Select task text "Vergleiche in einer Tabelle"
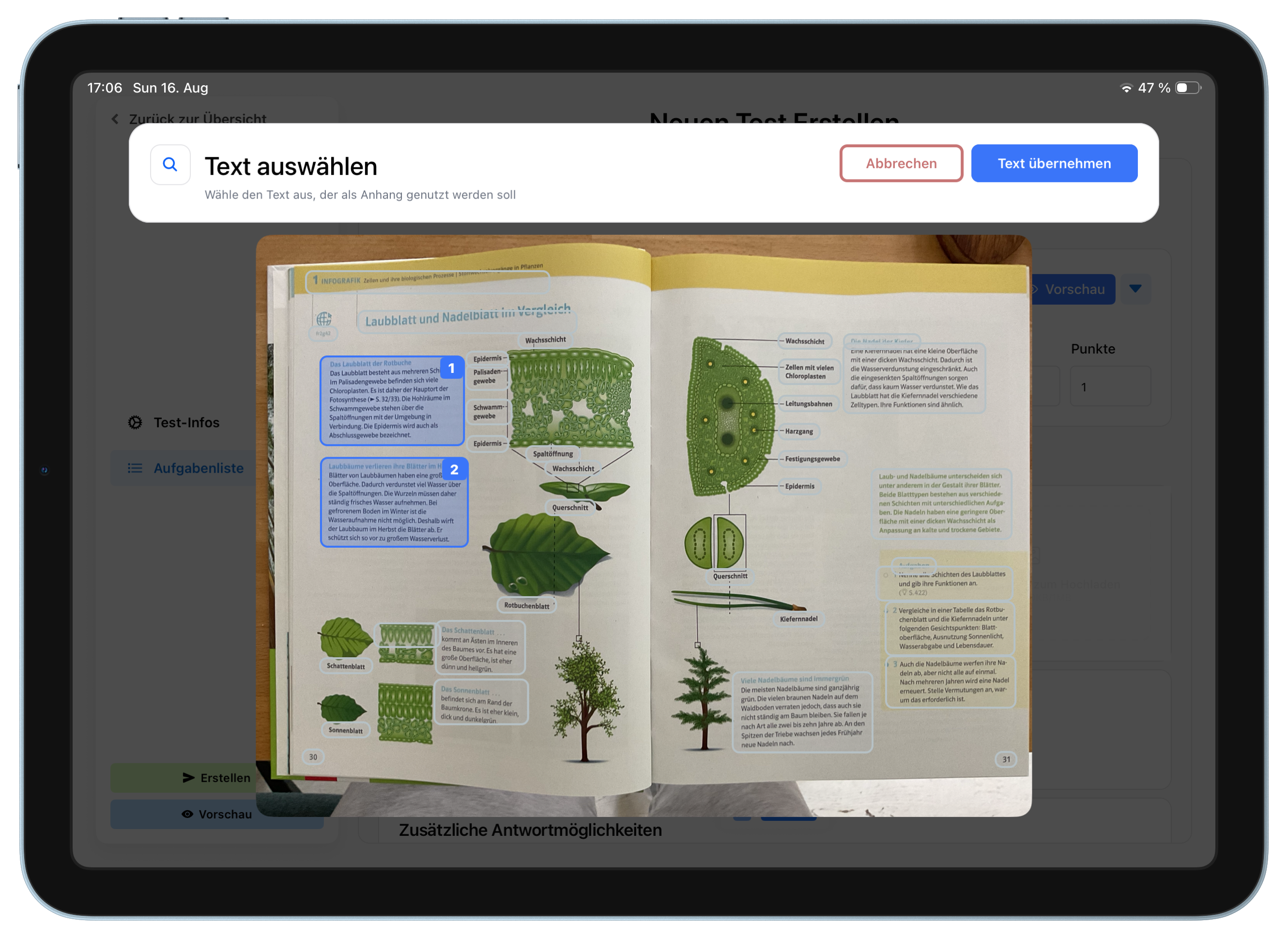The width and height of the screenshot is (1288, 940). (x=950, y=628)
